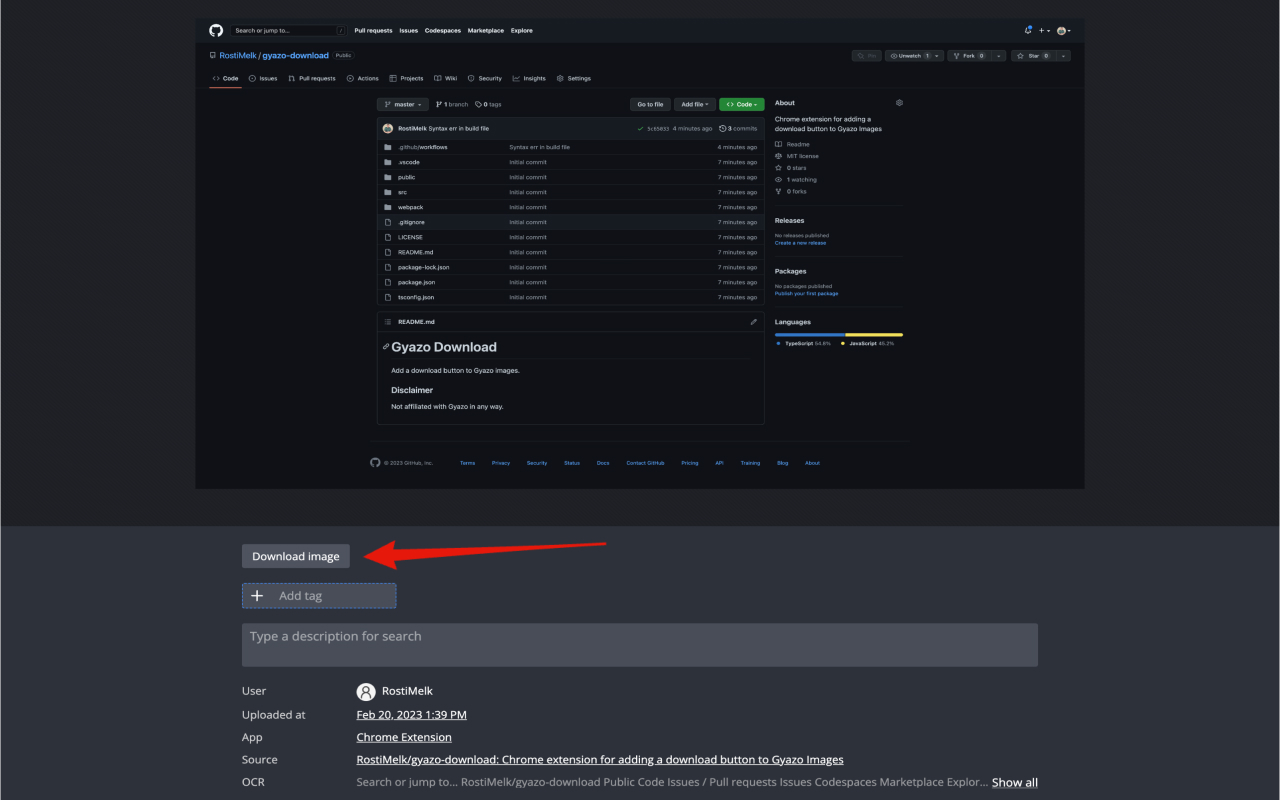Viewport: 1280px width, 800px height.
Task: Open the master branch dropdown
Action: pyautogui.click(x=402, y=103)
